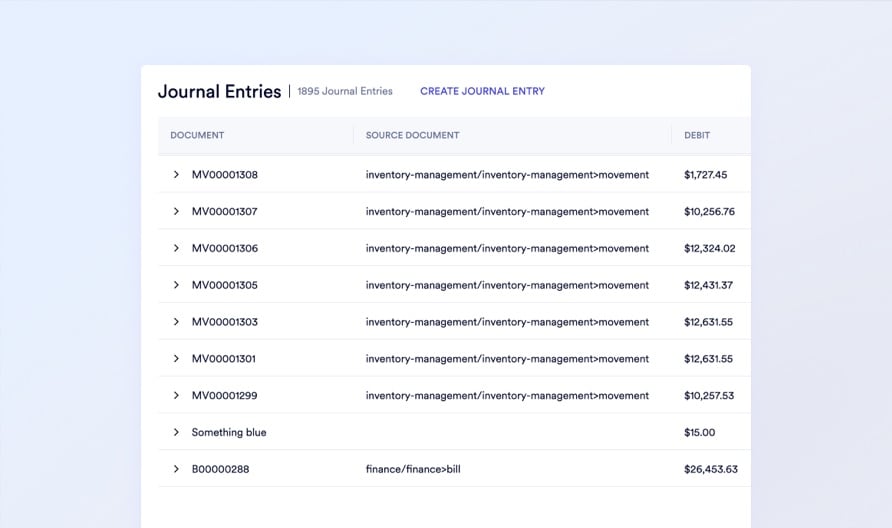Viewport: 892px width, 528px height.
Task: Select document name MV00001299
Action: [x=224, y=395]
